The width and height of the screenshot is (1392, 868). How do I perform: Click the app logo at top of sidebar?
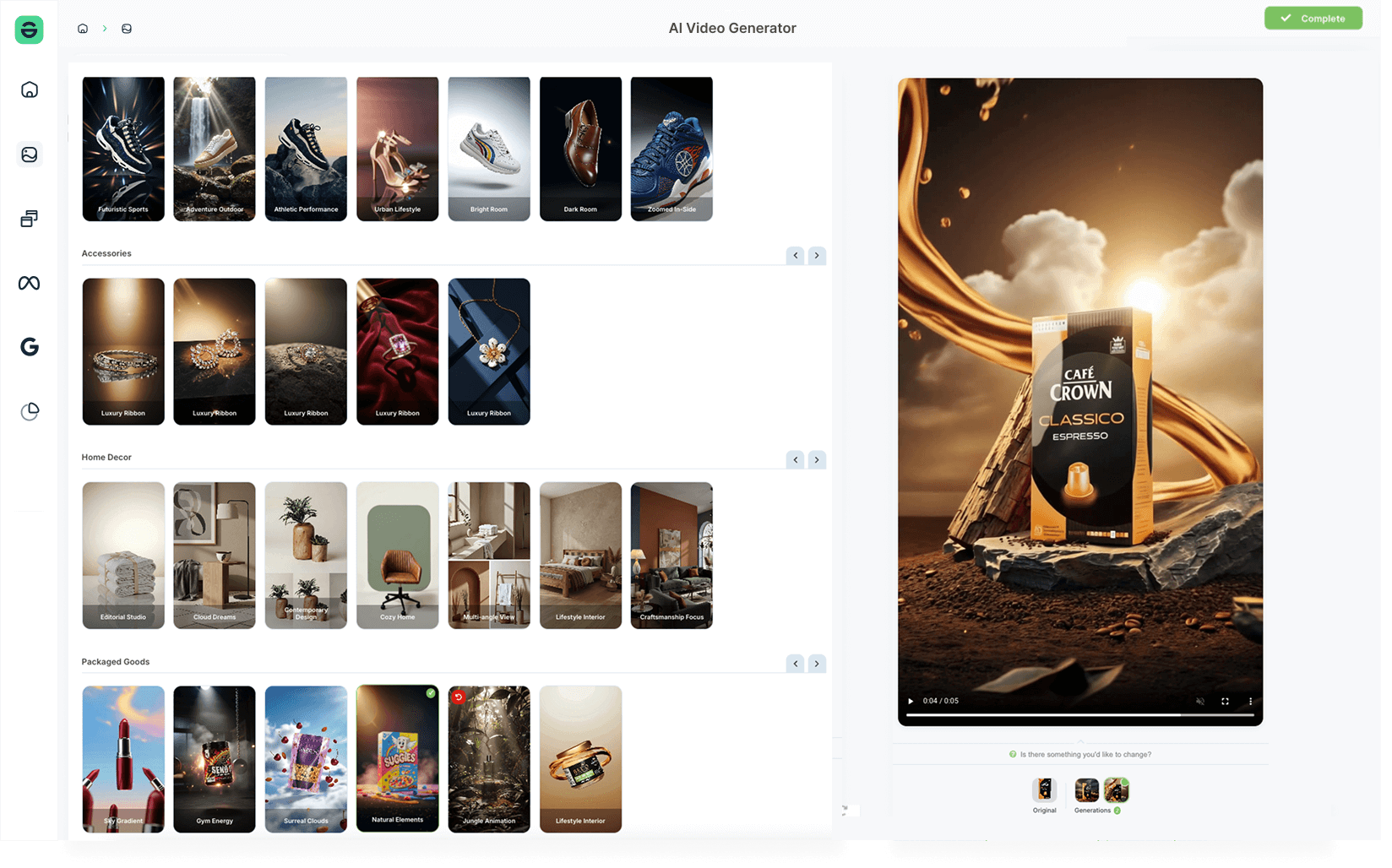(x=28, y=30)
